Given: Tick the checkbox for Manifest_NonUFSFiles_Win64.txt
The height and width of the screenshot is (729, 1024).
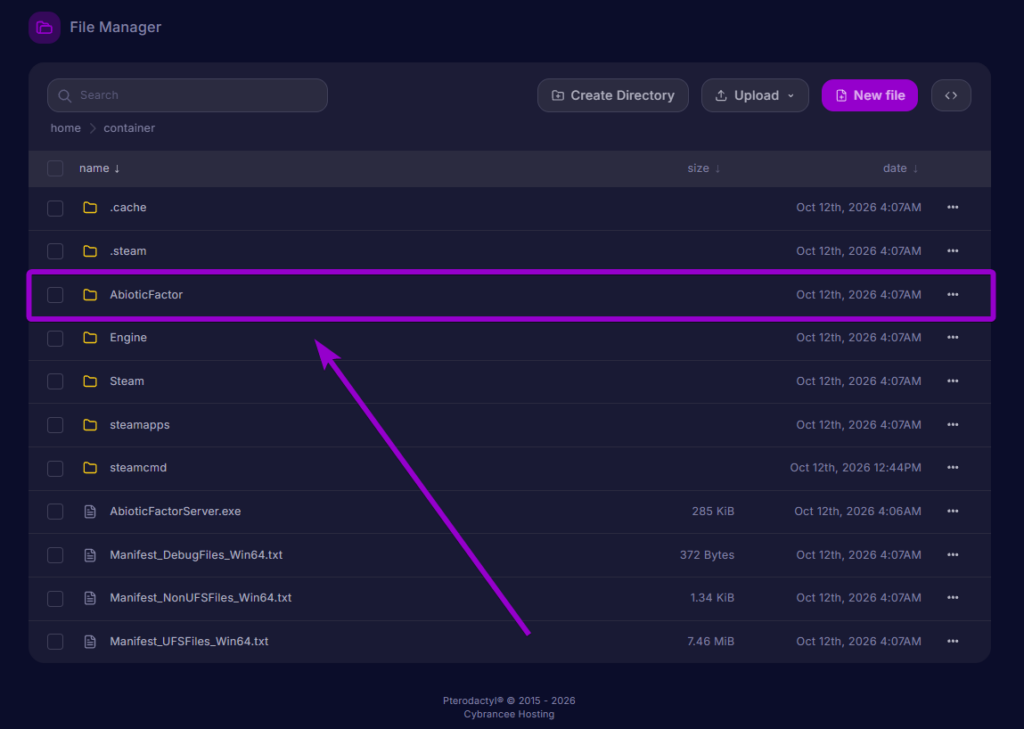Looking at the screenshot, I should 56,598.
